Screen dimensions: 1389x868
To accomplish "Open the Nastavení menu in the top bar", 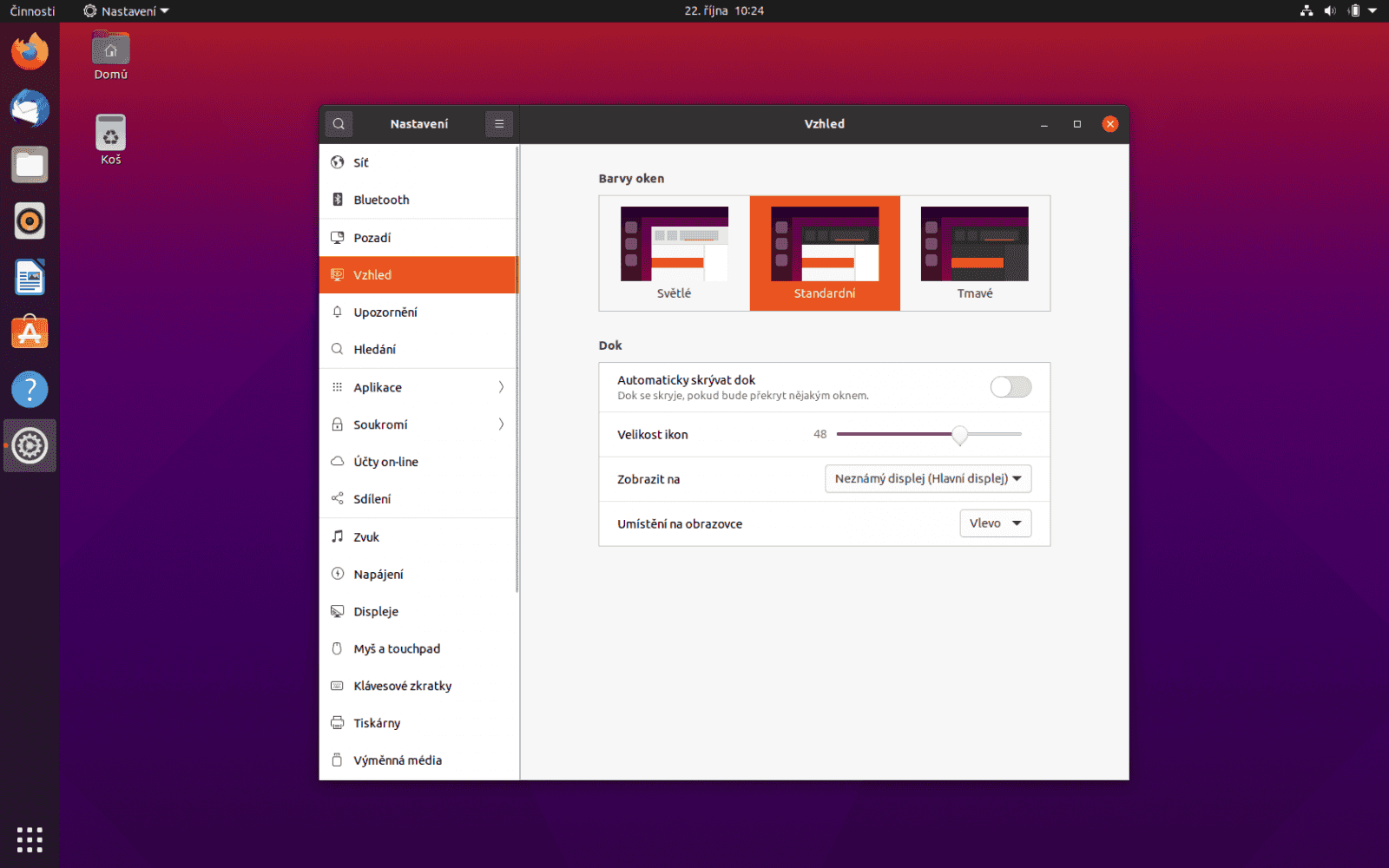I will pos(125,10).
